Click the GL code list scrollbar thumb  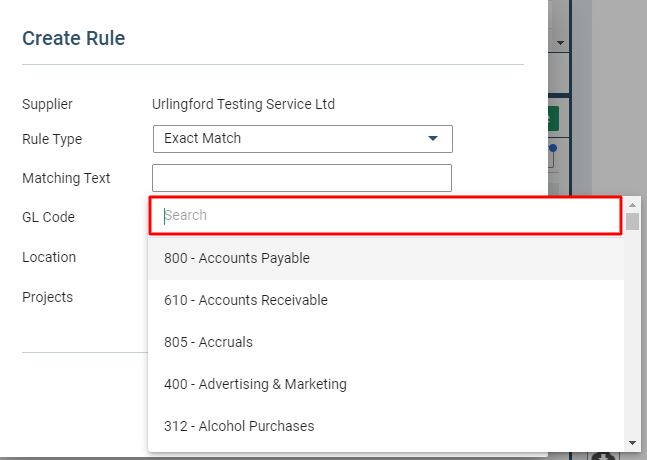632,222
